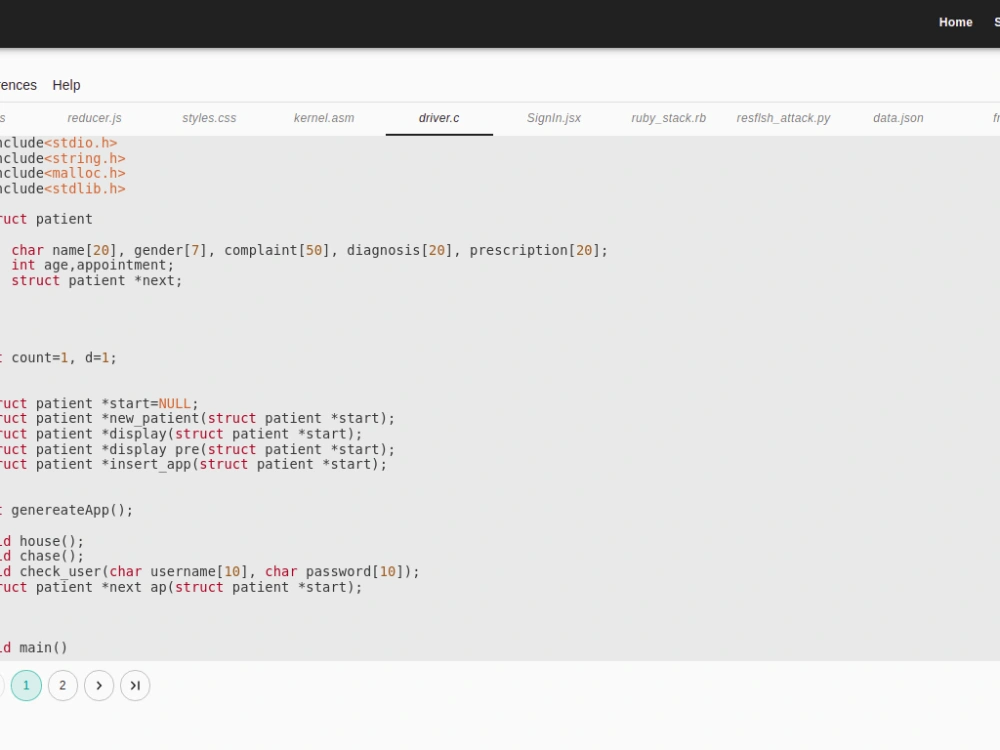This screenshot has height=750, width=1000.
Task: Click the '*new_patient' prototype line
Action: (x=197, y=418)
